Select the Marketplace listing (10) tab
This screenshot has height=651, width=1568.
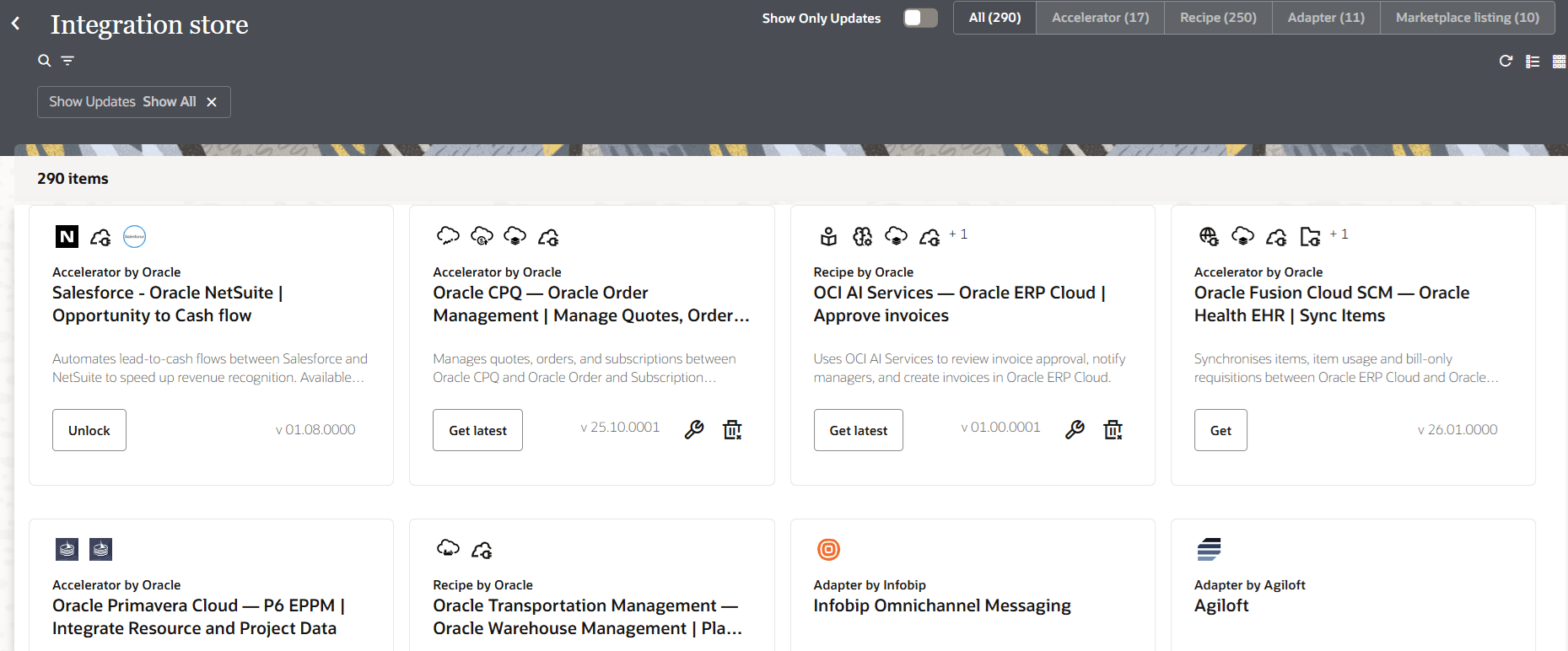[x=1468, y=18]
